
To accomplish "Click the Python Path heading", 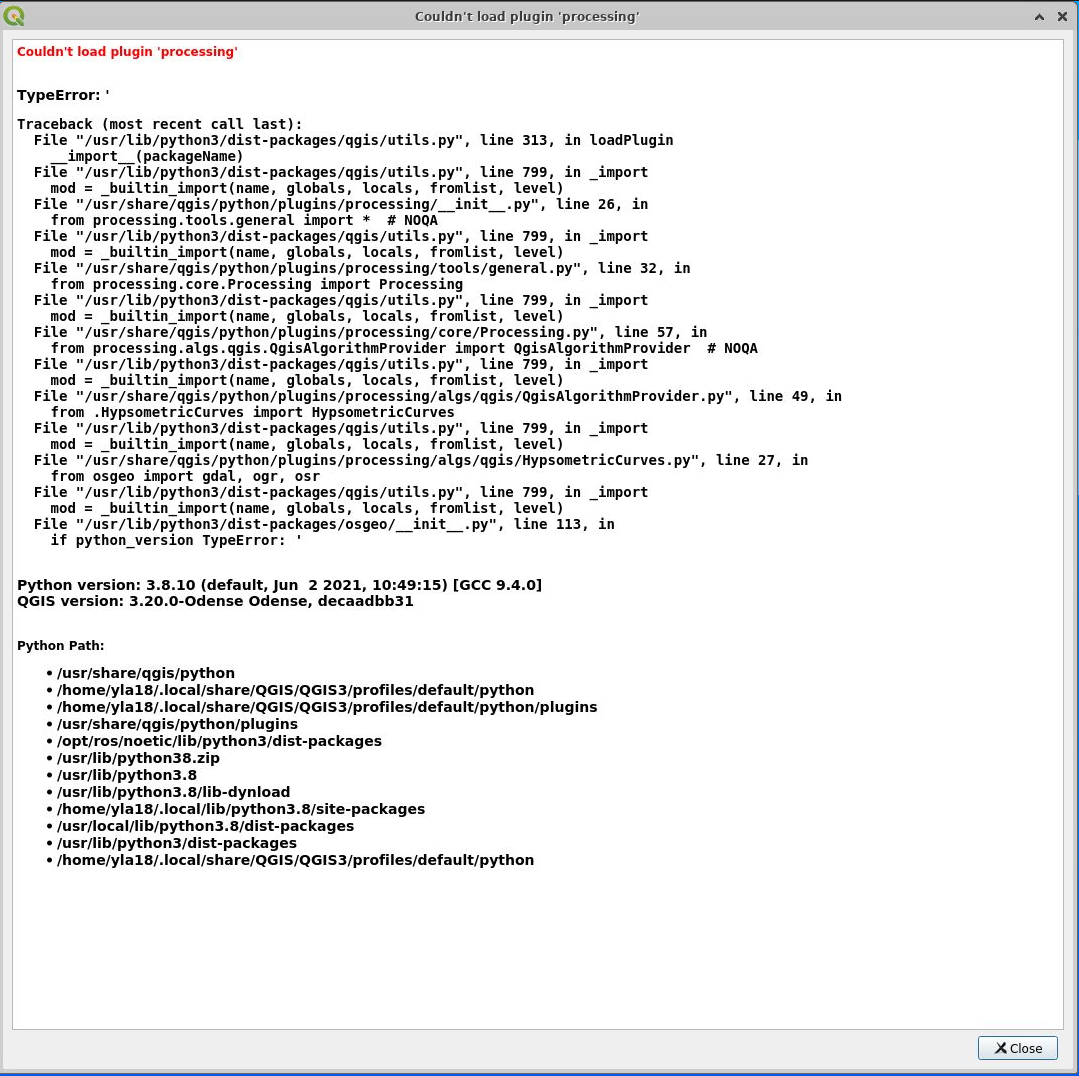I will 60,645.
